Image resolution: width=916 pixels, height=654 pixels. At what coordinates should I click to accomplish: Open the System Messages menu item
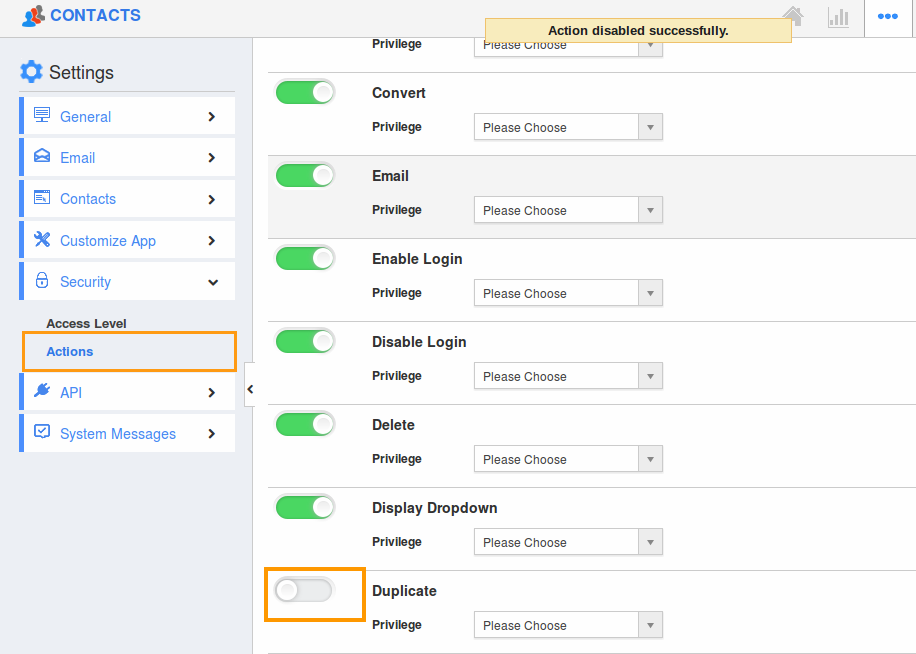click(117, 434)
